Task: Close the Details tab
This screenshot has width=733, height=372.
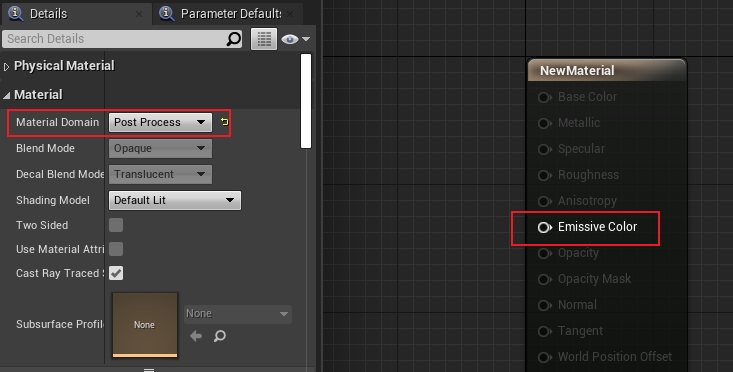Action: pyautogui.click(x=139, y=14)
